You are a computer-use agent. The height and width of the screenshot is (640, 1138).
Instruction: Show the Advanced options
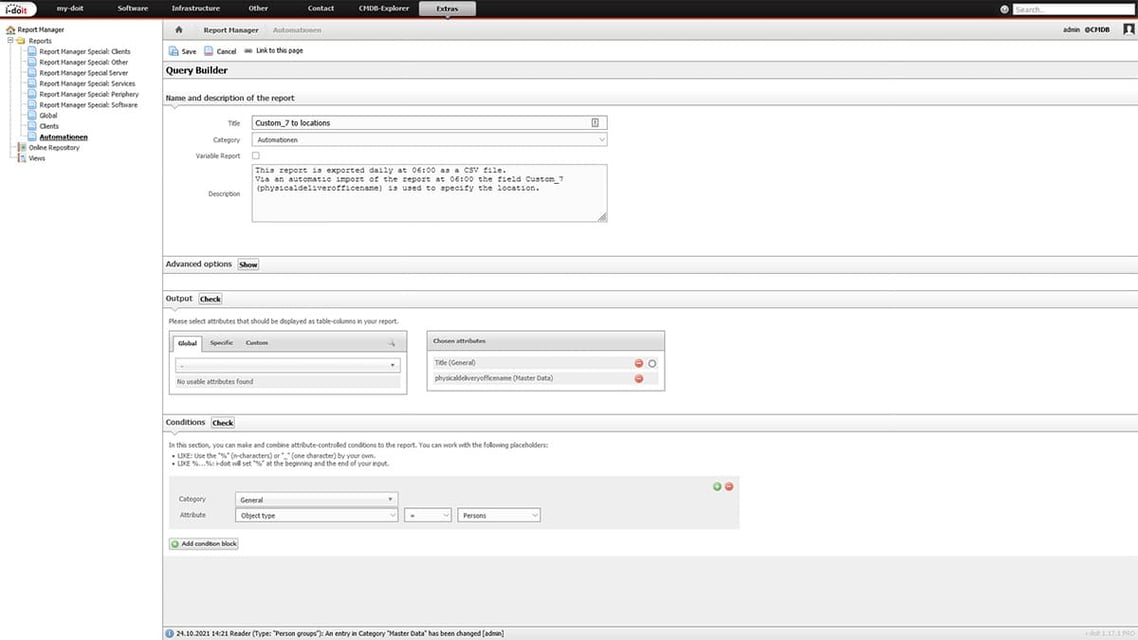pos(248,265)
